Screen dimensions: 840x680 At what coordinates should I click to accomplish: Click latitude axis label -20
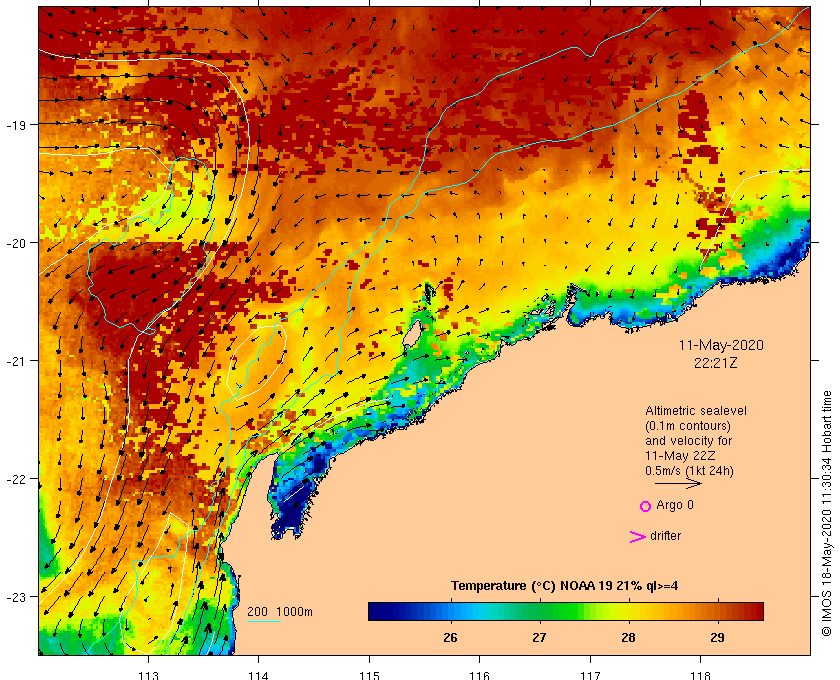(x=16, y=243)
